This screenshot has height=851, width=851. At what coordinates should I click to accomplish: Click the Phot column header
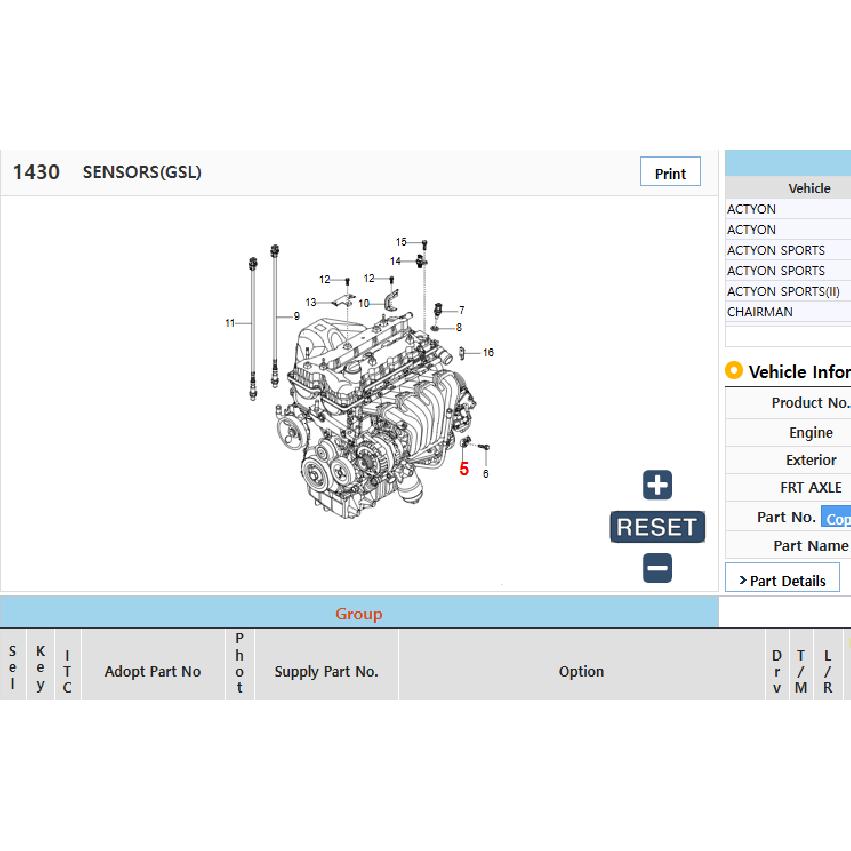239,663
